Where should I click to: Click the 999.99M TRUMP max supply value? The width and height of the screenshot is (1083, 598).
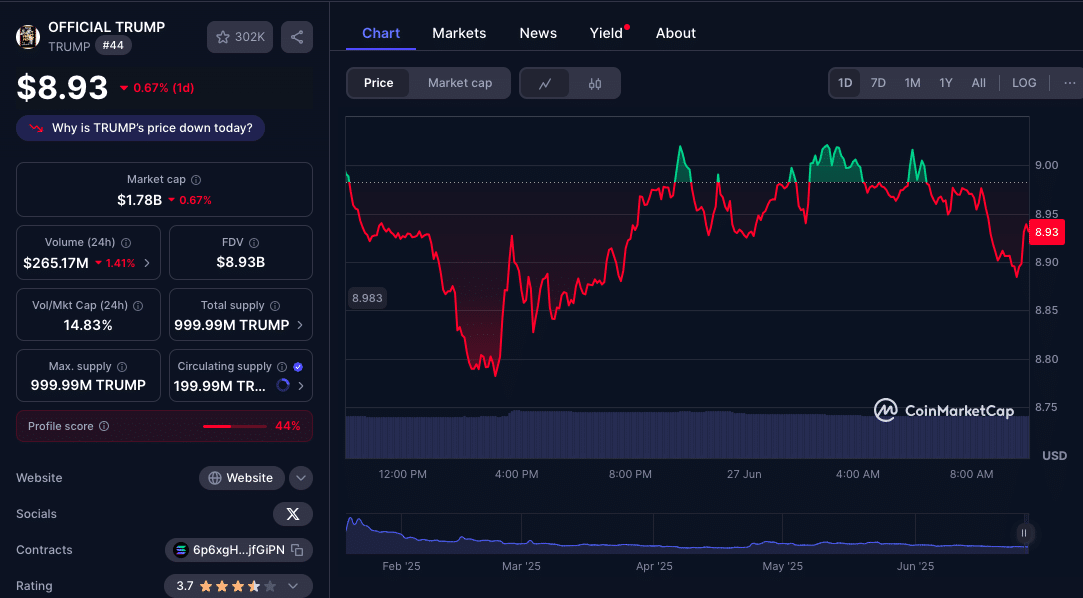(x=88, y=385)
